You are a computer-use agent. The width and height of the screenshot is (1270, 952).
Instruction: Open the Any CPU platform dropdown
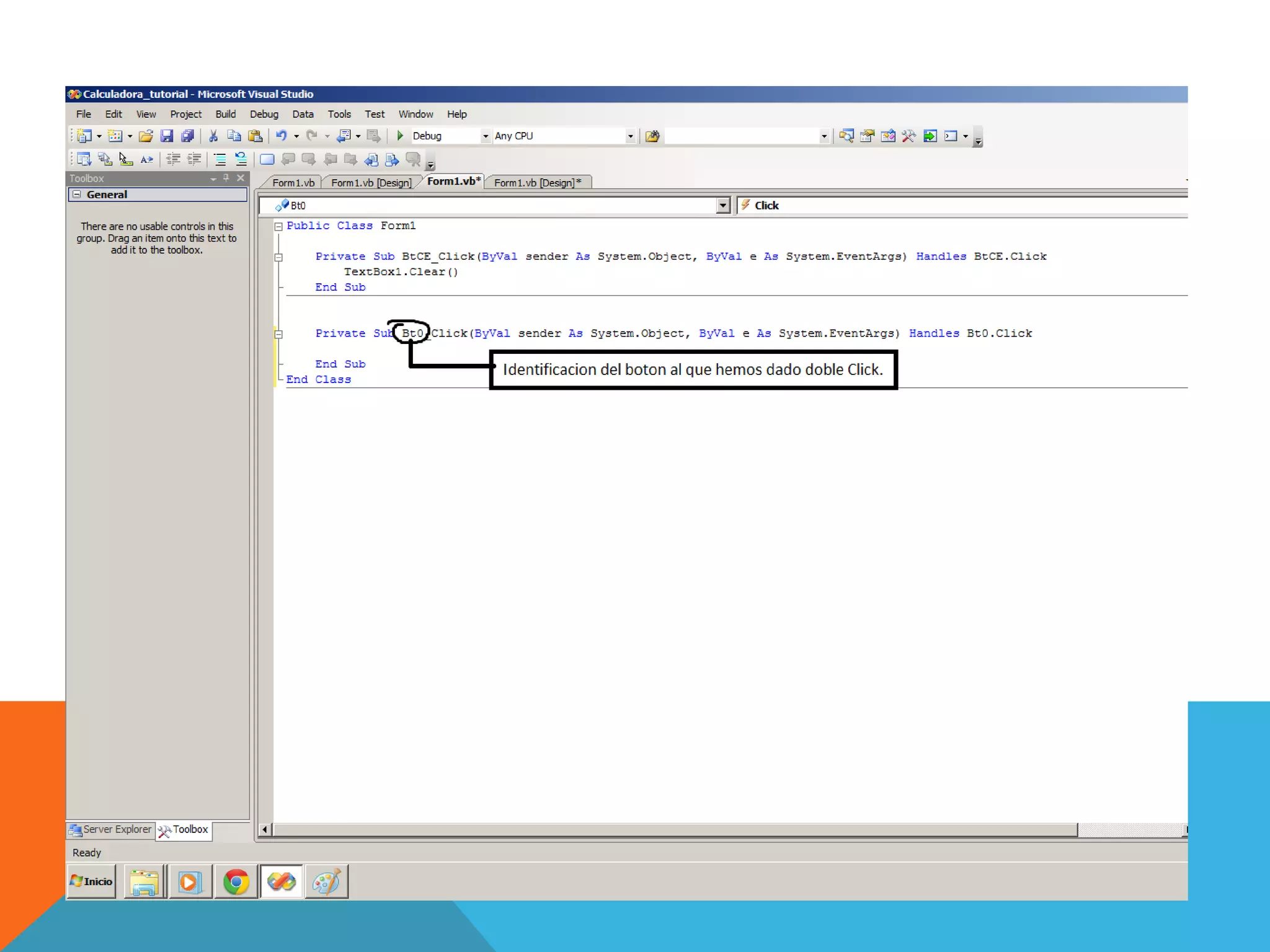coord(630,136)
